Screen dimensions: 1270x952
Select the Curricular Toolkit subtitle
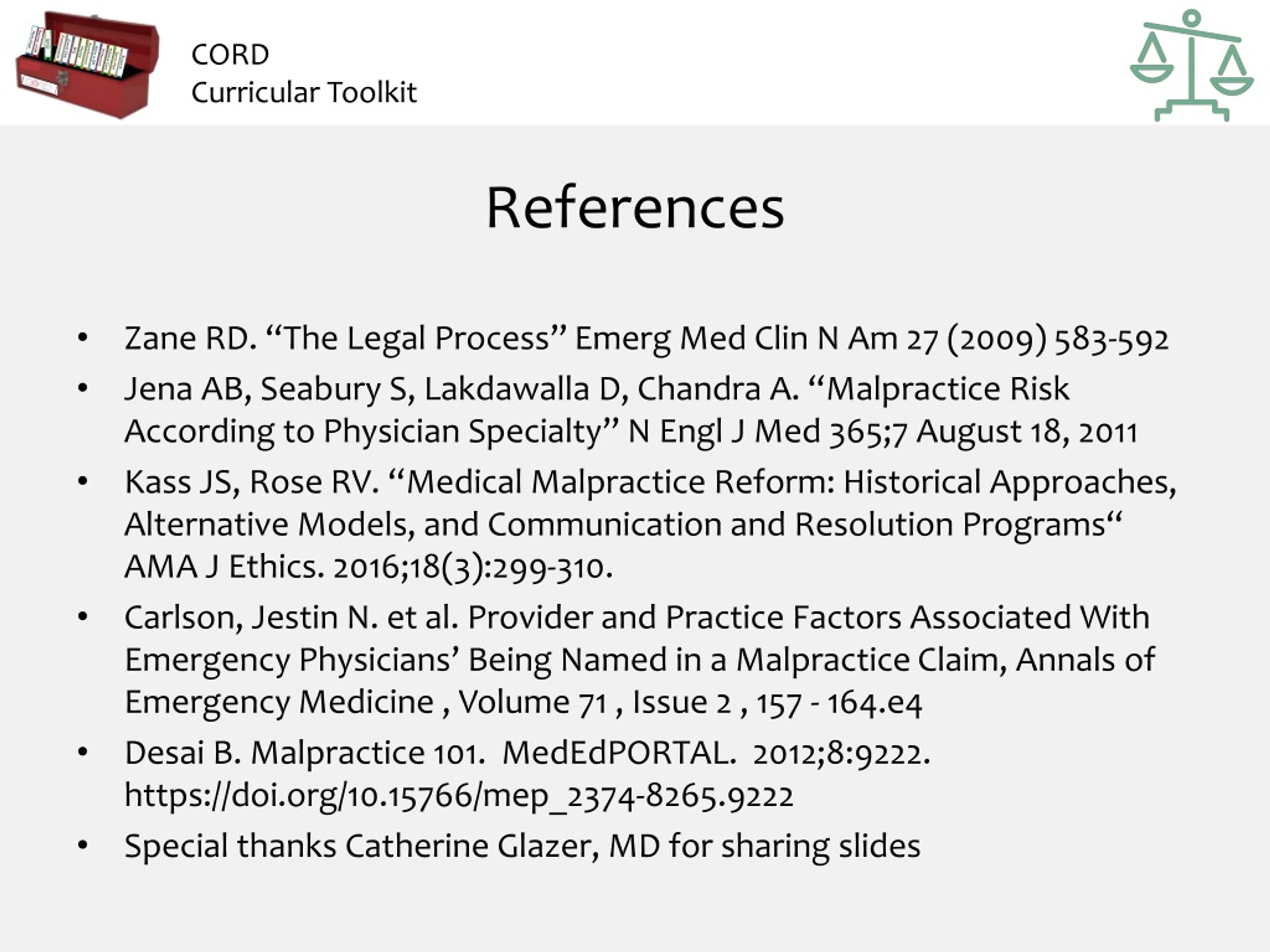304,92
